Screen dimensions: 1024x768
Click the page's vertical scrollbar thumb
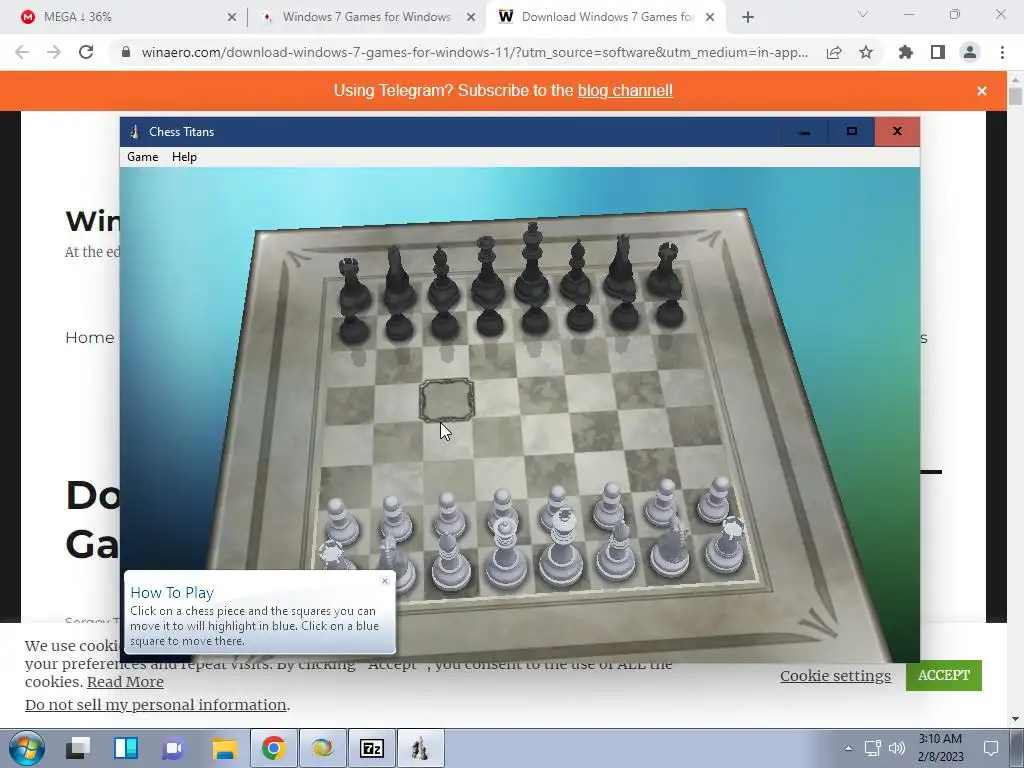click(x=1015, y=97)
